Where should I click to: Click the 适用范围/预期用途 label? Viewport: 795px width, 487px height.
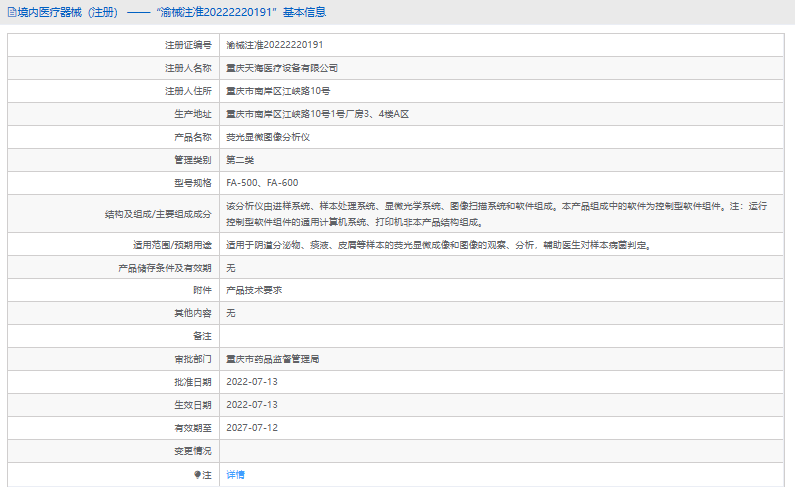172,245
